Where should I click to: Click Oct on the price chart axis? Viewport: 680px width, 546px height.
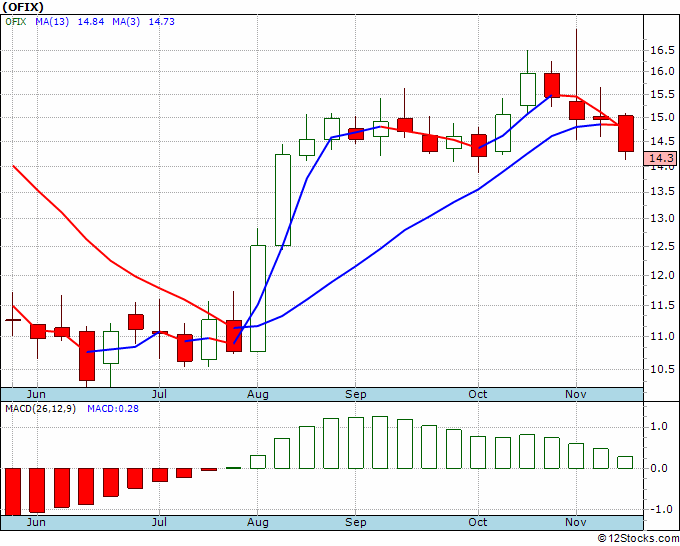point(478,394)
